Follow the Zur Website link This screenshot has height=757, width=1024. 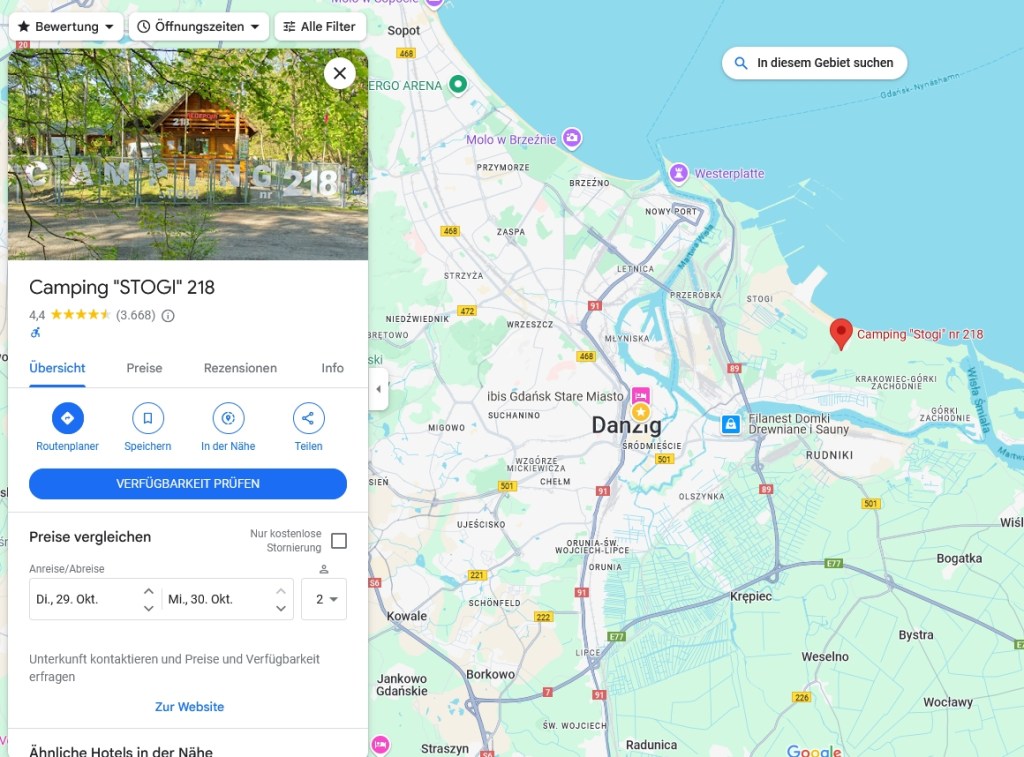coord(189,707)
